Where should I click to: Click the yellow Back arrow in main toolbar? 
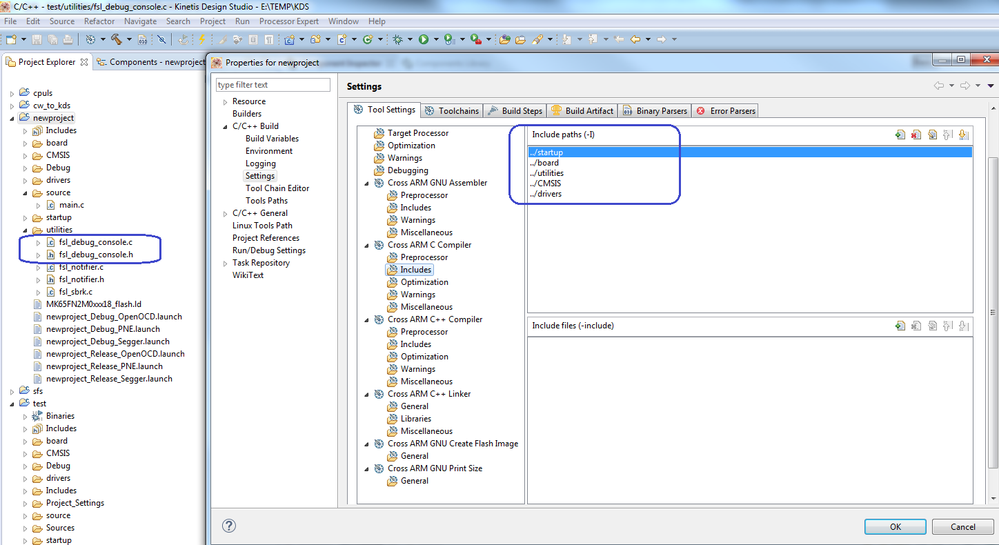point(635,40)
